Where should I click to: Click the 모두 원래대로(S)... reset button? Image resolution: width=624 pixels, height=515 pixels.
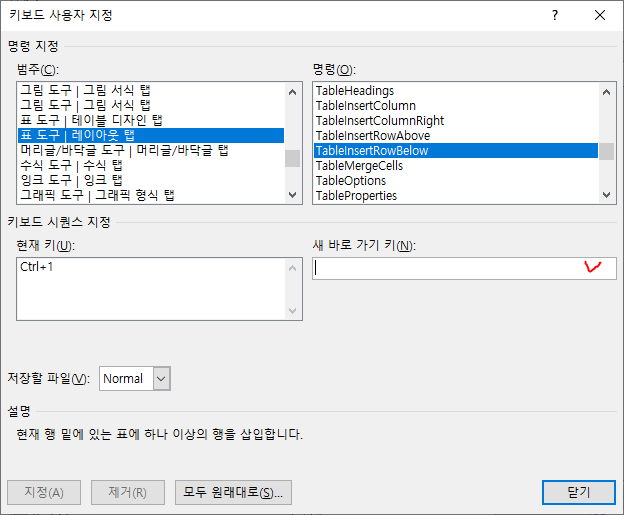click(233, 492)
